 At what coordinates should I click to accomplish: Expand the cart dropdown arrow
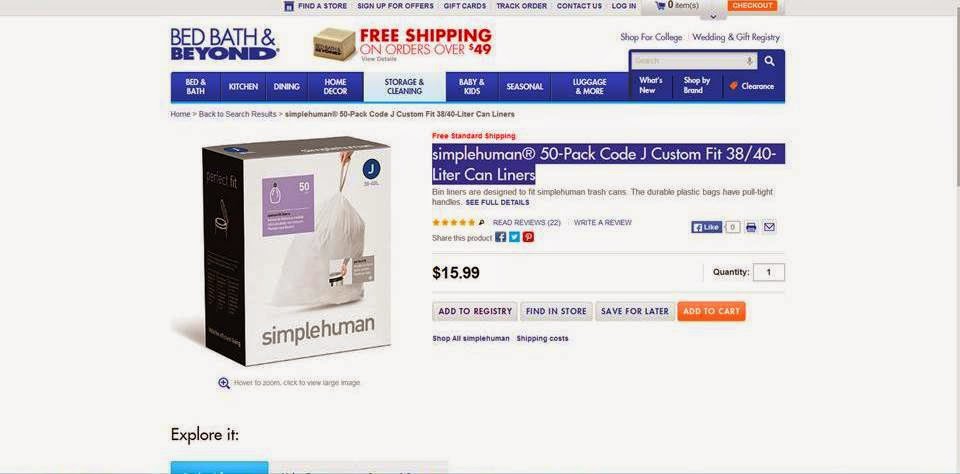click(713, 16)
